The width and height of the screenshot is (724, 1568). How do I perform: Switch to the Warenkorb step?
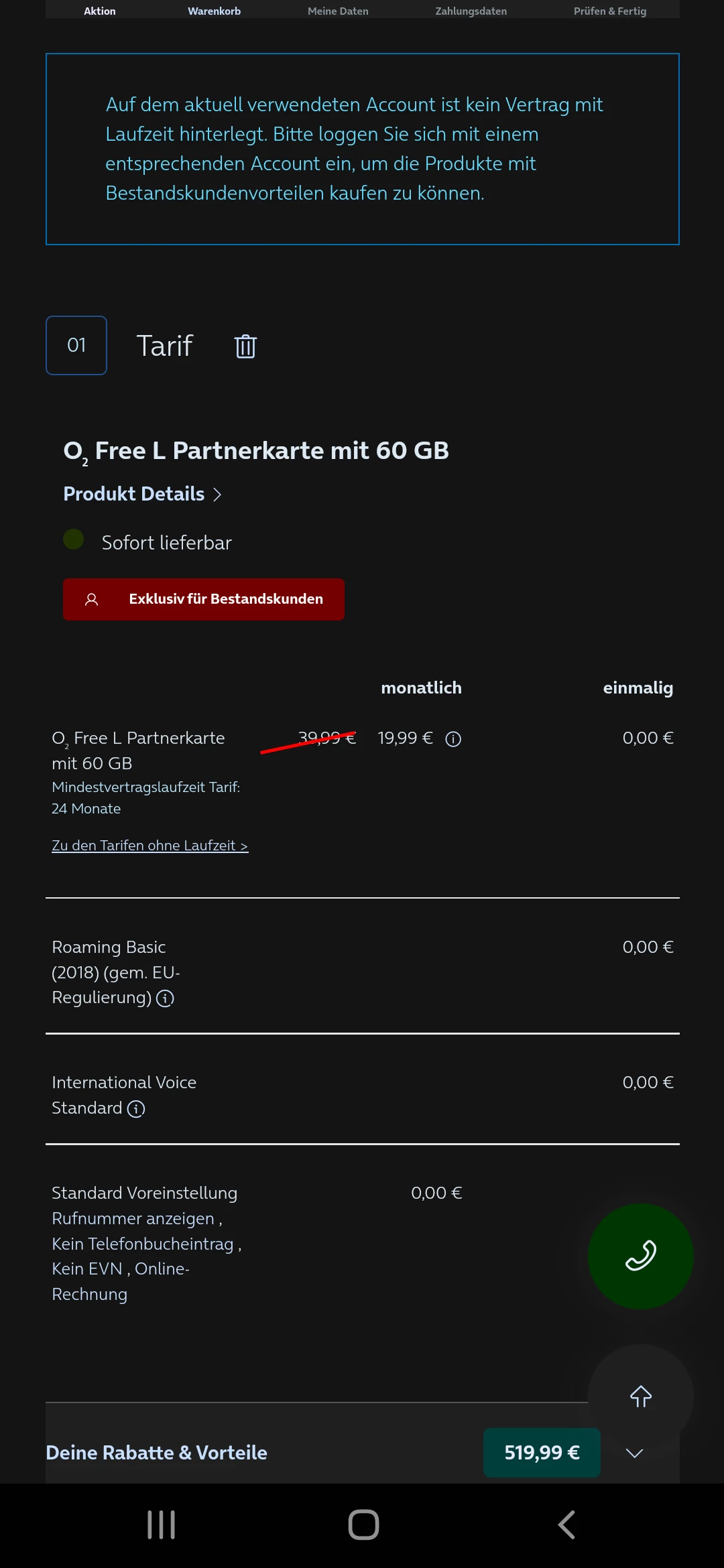pos(214,11)
